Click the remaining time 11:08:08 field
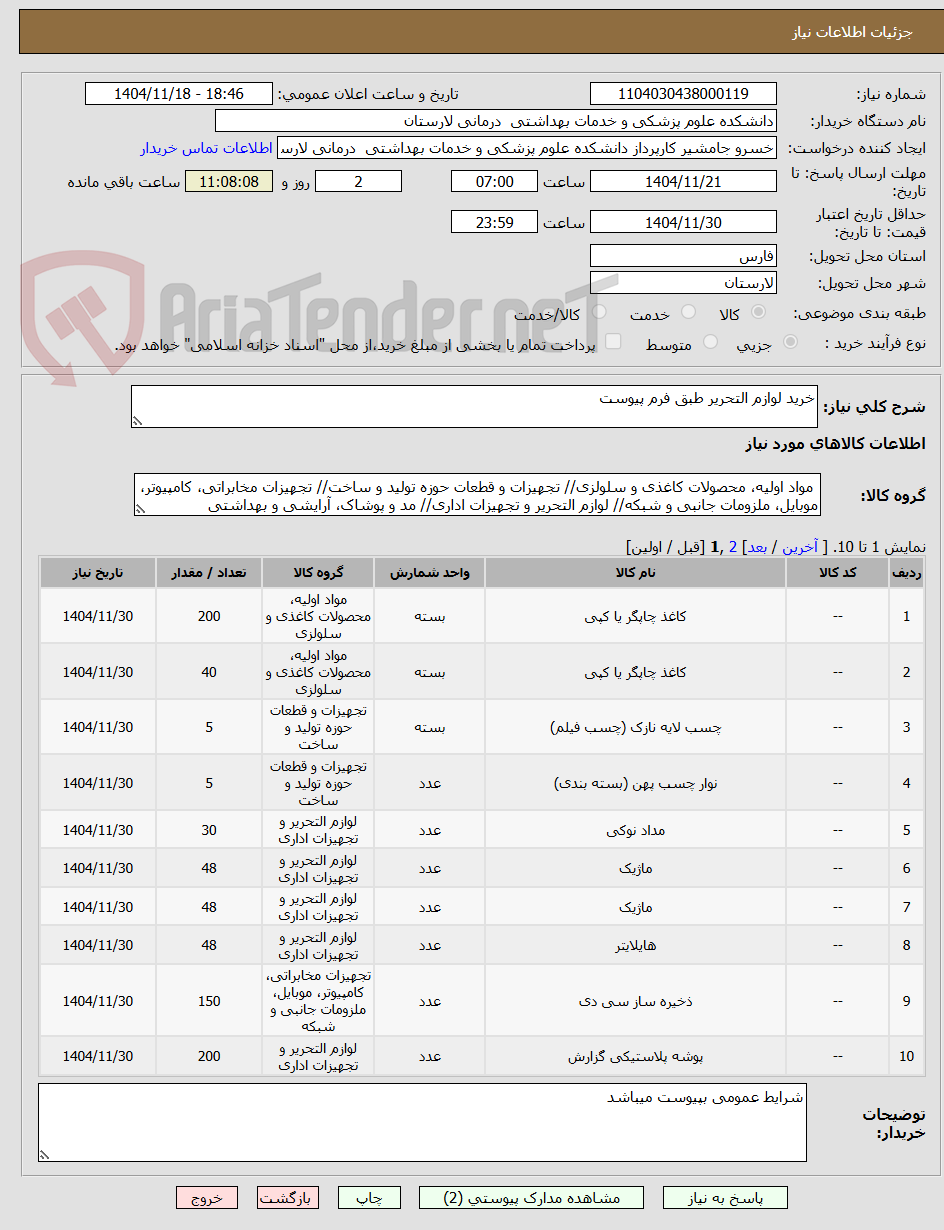Image resolution: width=944 pixels, height=1230 pixels. click(x=229, y=181)
